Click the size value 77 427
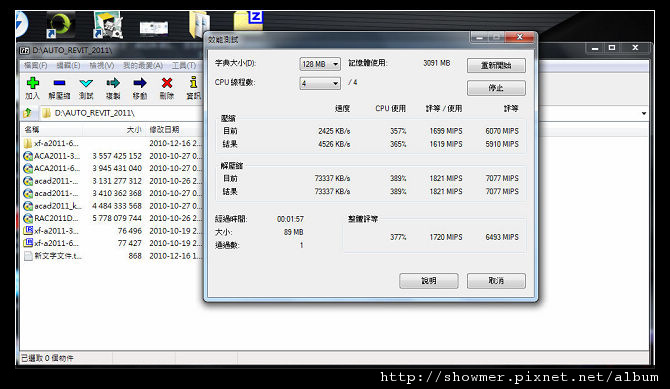The height and width of the screenshot is (389, 670). point(129,243)
